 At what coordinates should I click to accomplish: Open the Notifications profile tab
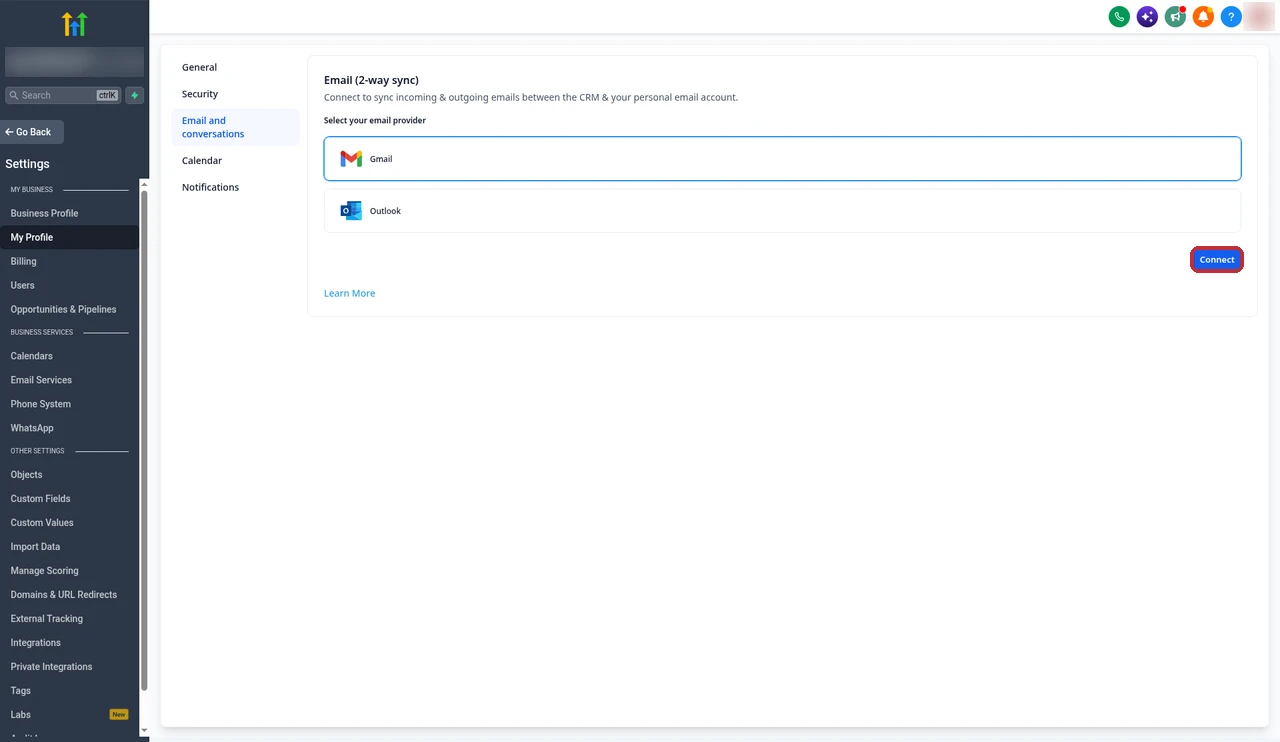[x=210, y=187]
